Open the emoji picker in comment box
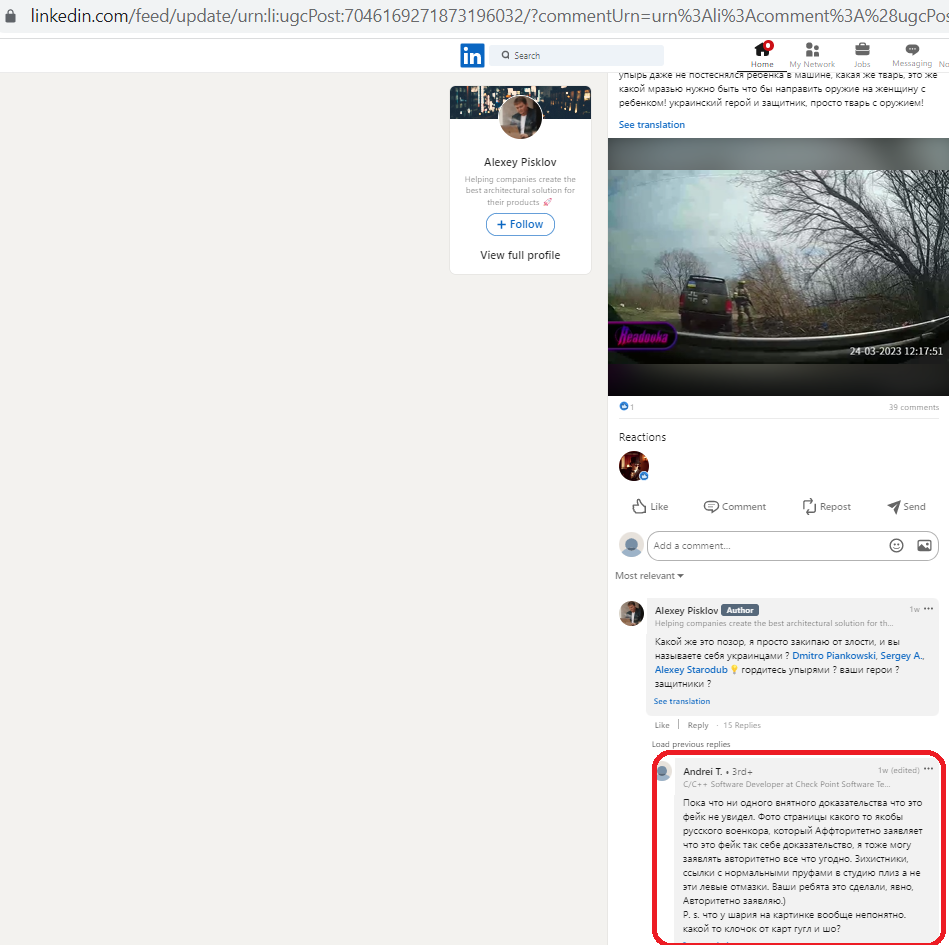 tap(896, 545)
